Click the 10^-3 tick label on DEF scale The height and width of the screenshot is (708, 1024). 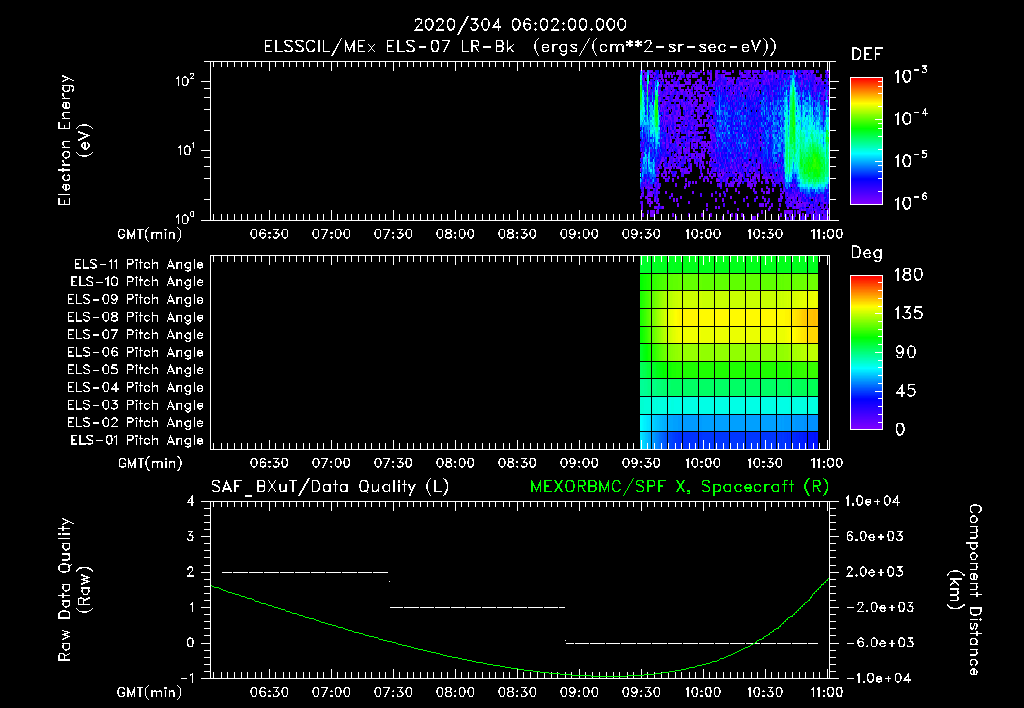910,76
